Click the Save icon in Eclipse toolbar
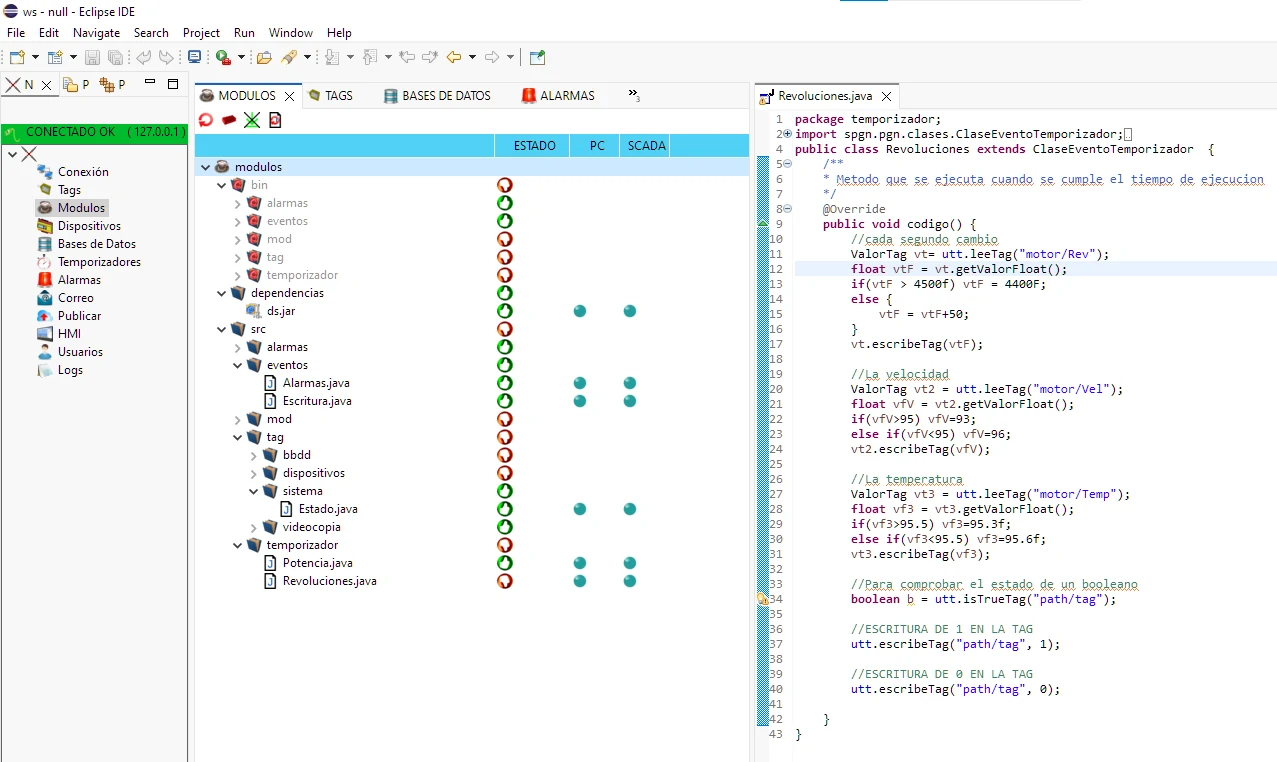Viewport: 1277px width, 762px height. 92,57
